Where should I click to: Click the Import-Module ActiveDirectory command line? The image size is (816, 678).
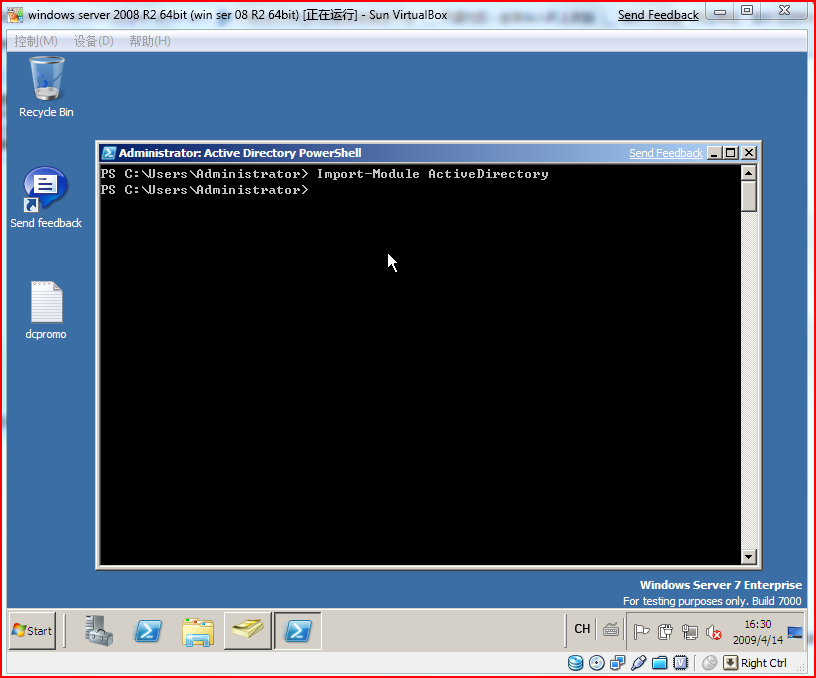(325, 174)
